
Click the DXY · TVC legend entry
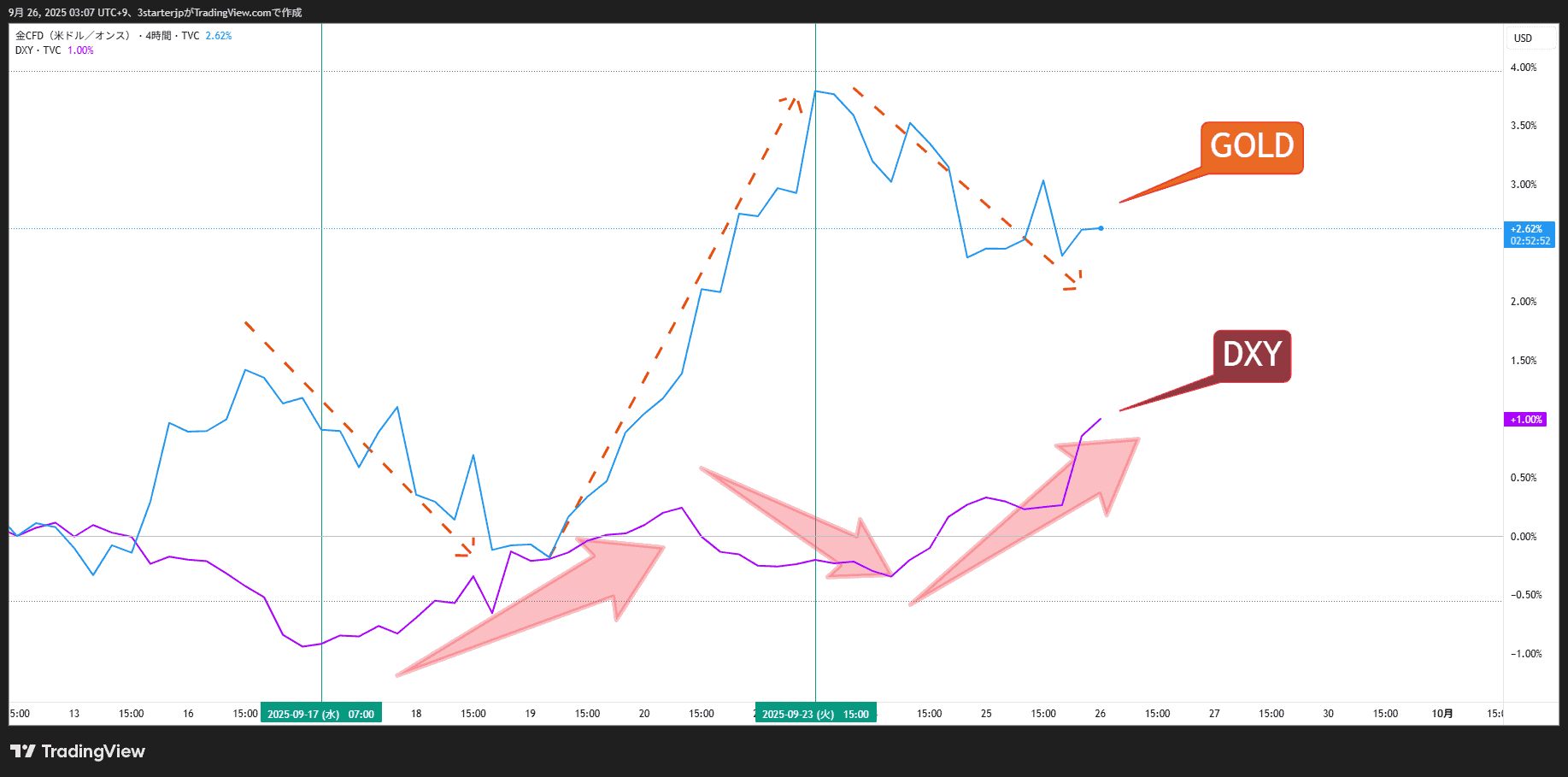coord(38,50)
